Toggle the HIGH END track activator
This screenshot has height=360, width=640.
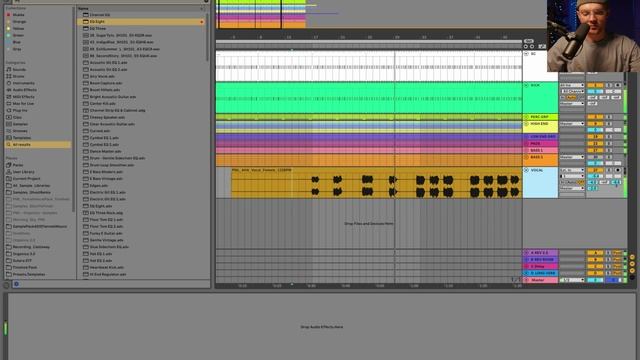[595, 124]
